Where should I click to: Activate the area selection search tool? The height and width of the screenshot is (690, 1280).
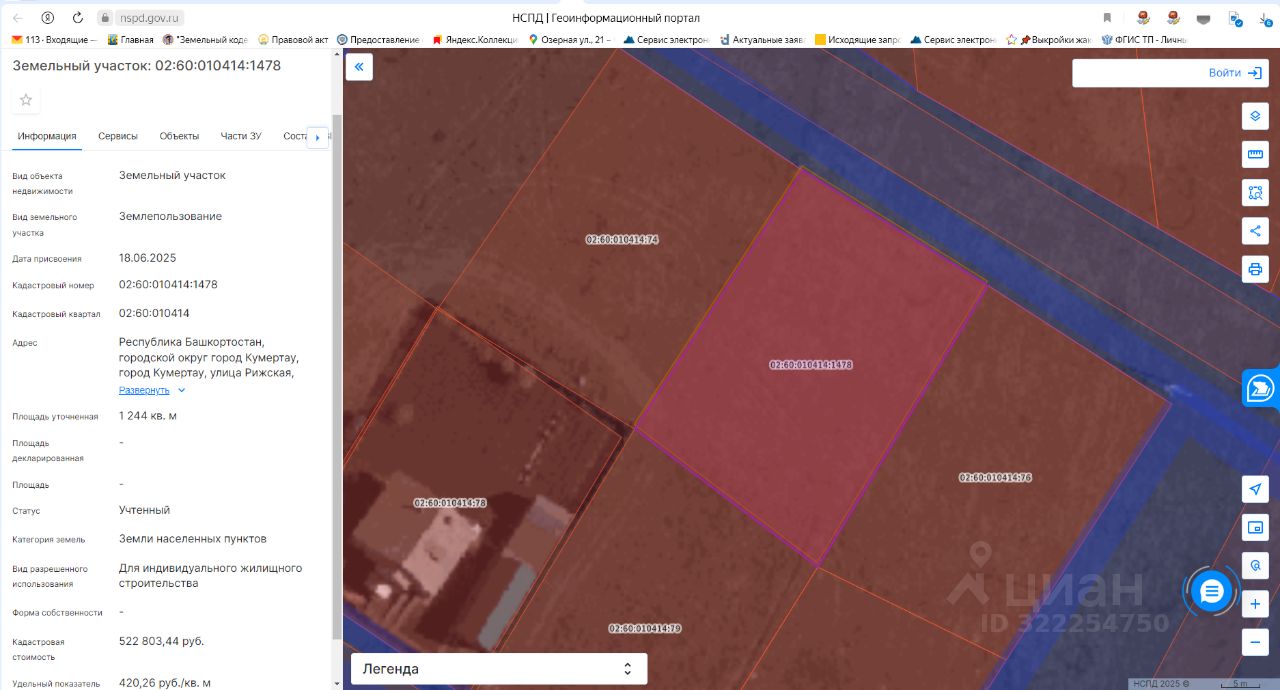coord(1255,193)
